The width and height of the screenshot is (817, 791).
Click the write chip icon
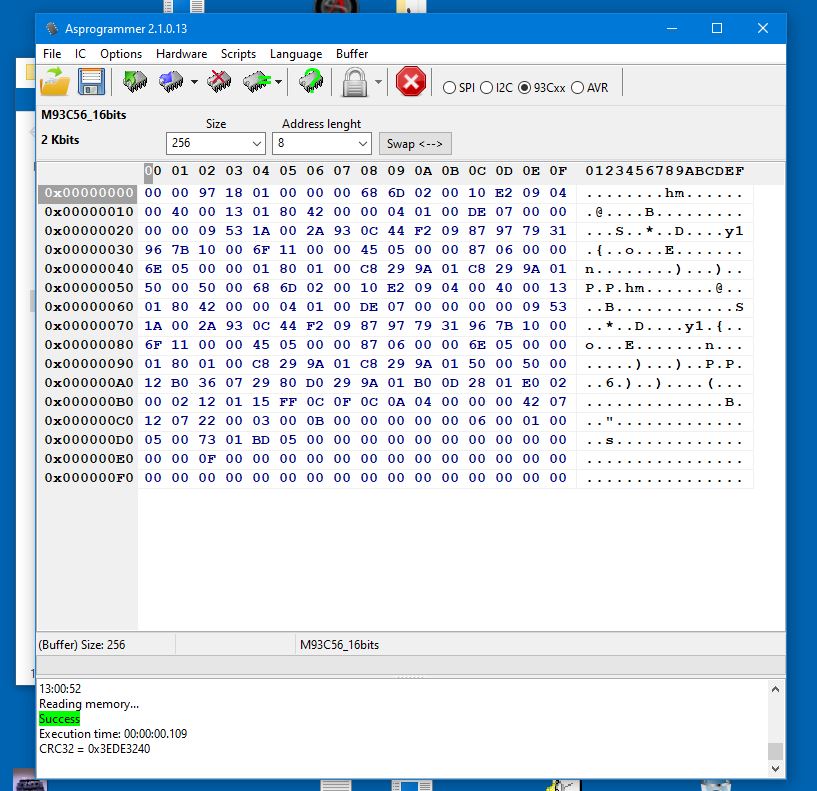[171, 82]
